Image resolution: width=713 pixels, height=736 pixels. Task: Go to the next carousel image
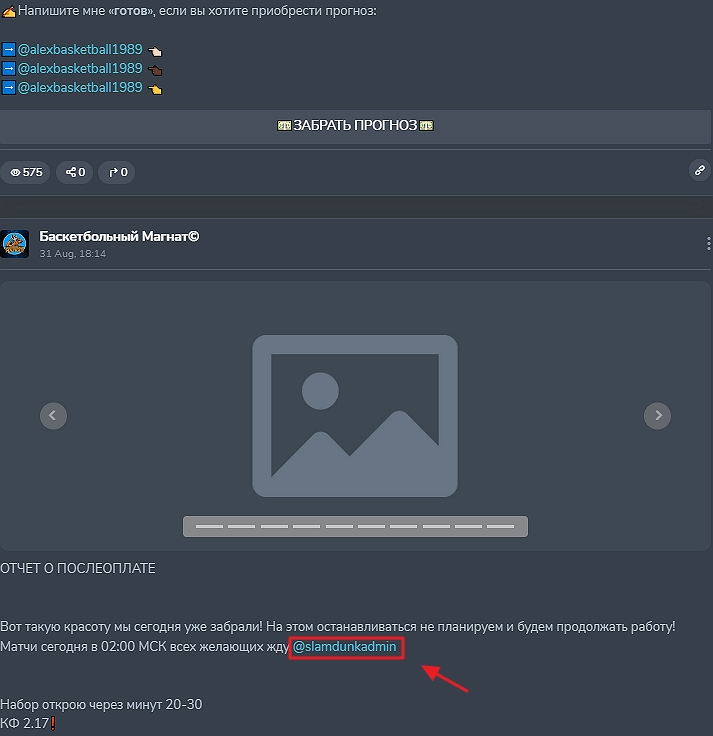(x=657, y=415)
